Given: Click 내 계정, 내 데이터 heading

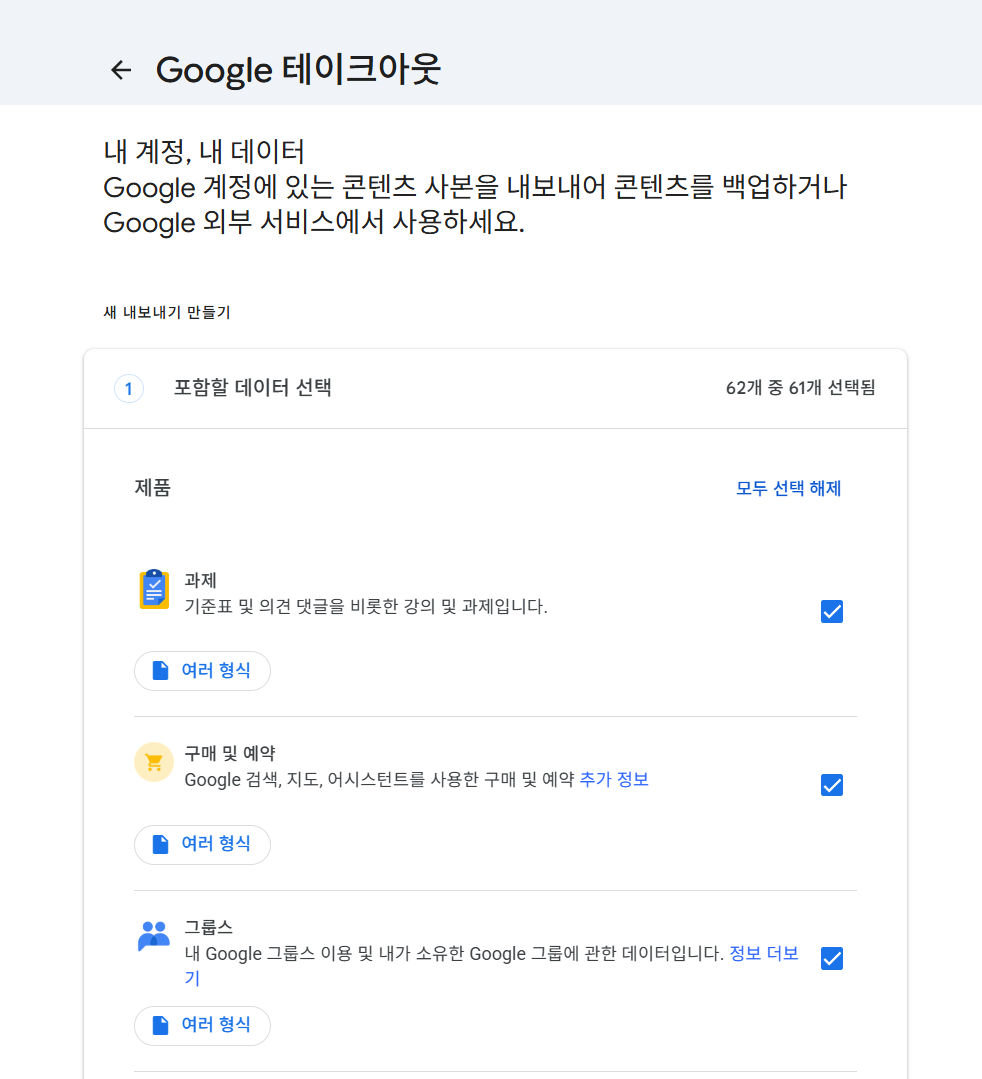Looking at the screenshot, I should [204, 152].
